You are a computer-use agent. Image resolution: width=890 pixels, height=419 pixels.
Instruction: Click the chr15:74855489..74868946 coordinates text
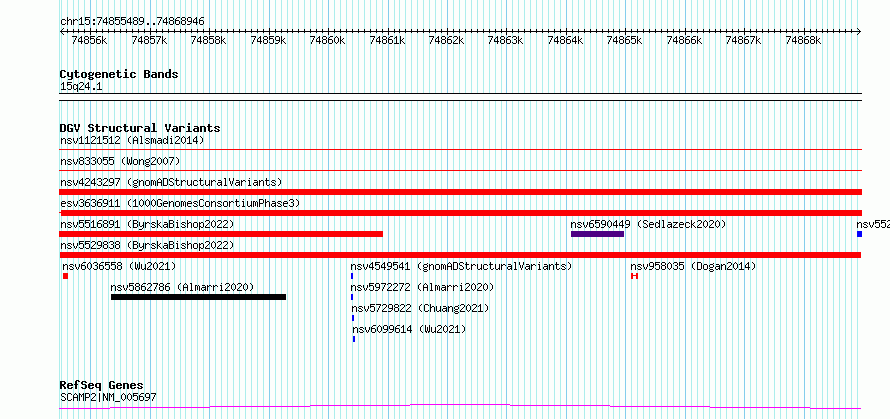pos(132,22)
